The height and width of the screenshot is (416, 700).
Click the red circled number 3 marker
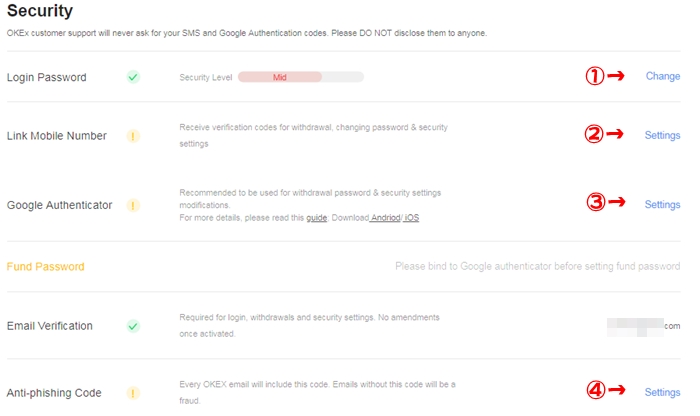(x=596, y=202)
